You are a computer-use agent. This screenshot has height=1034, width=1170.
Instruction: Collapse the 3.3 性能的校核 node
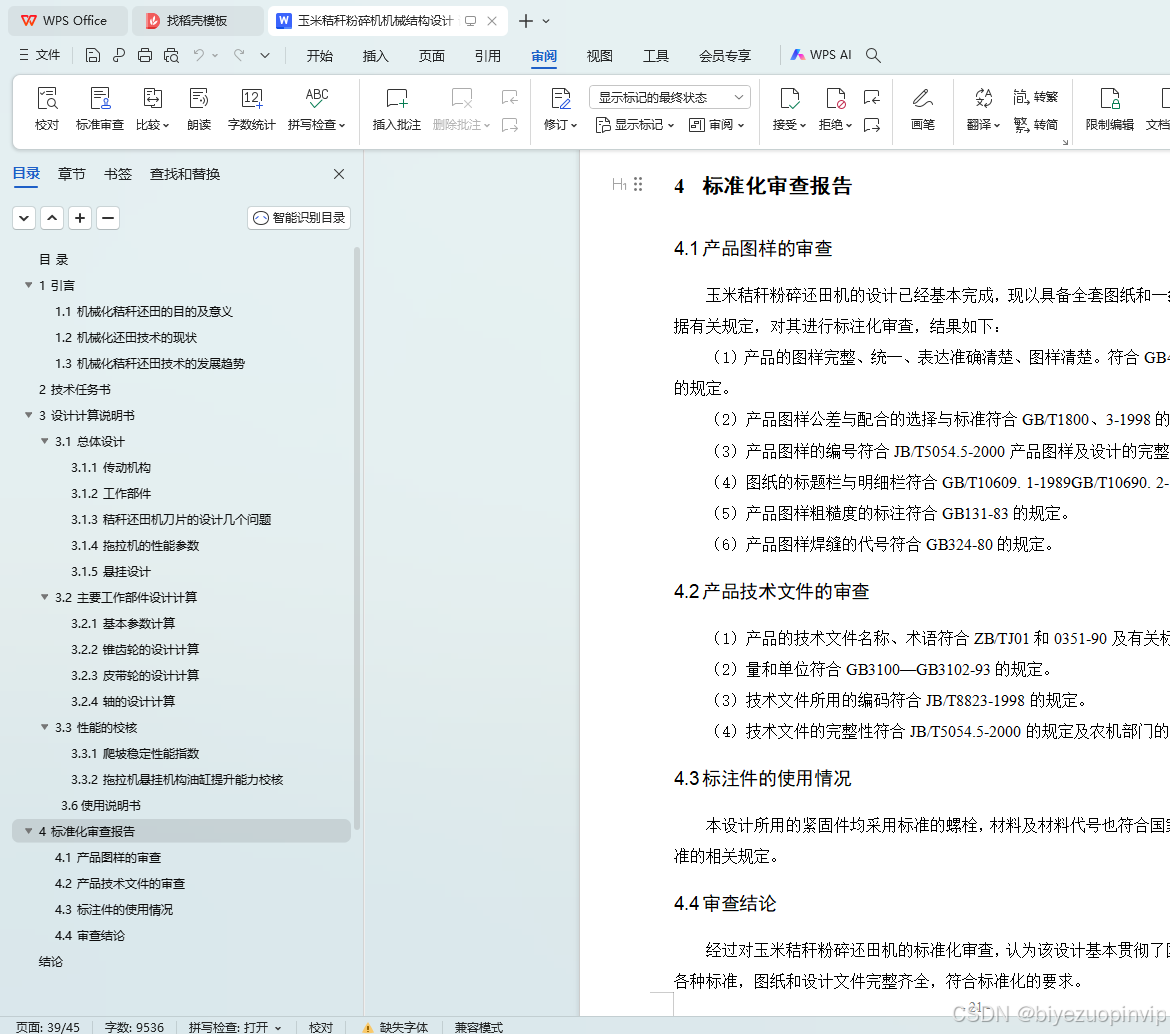45,727
